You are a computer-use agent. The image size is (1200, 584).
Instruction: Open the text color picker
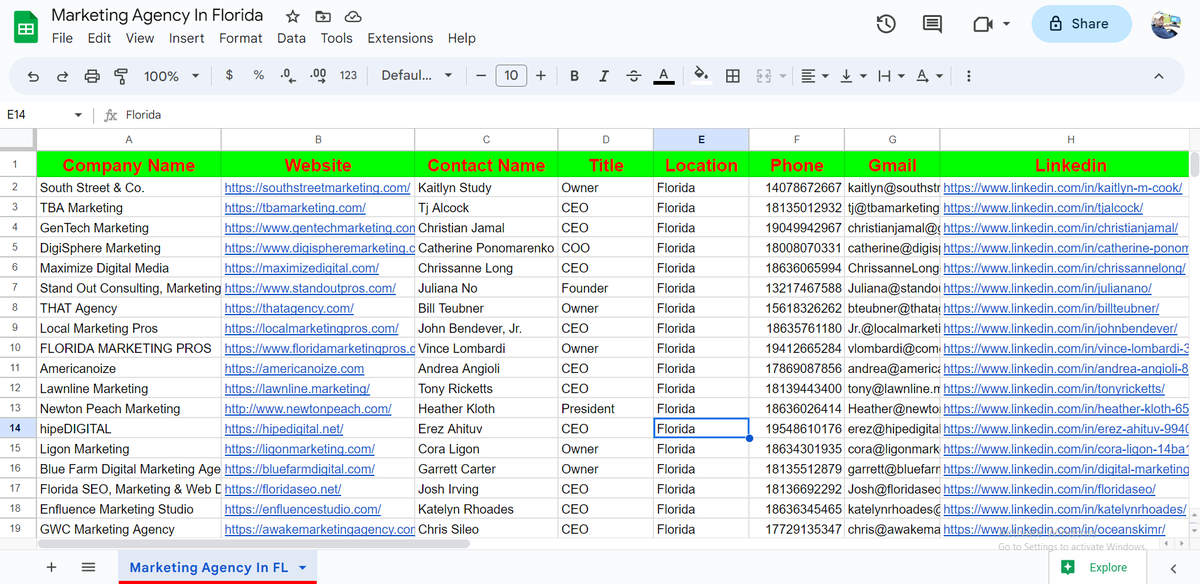(664, 76)
